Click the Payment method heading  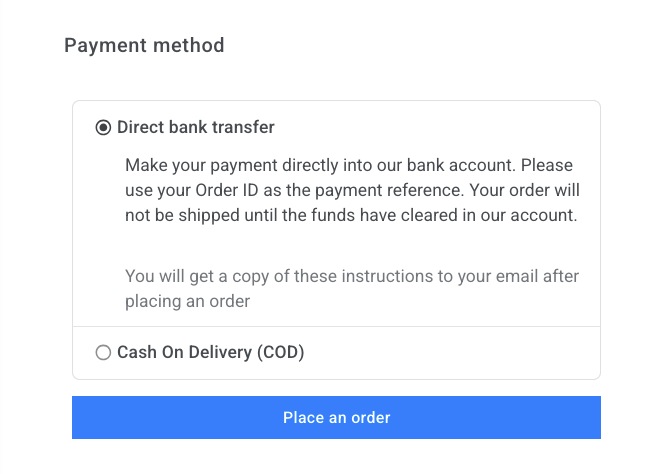[144, 45]
